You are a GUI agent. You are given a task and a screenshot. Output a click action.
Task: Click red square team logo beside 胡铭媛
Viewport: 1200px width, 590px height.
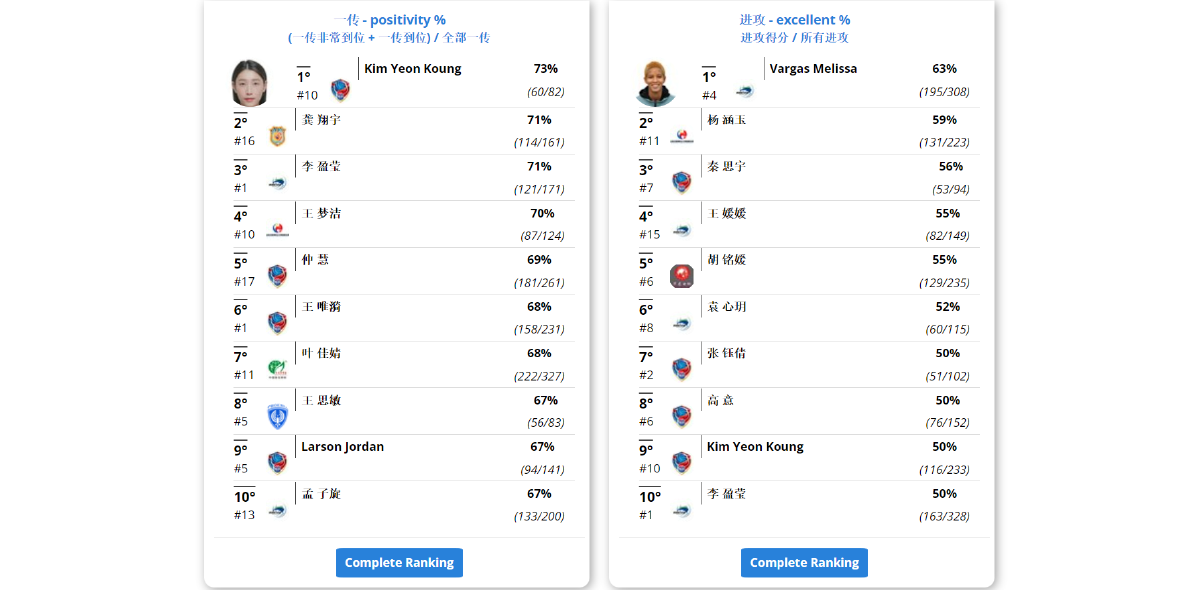[682, 276]
